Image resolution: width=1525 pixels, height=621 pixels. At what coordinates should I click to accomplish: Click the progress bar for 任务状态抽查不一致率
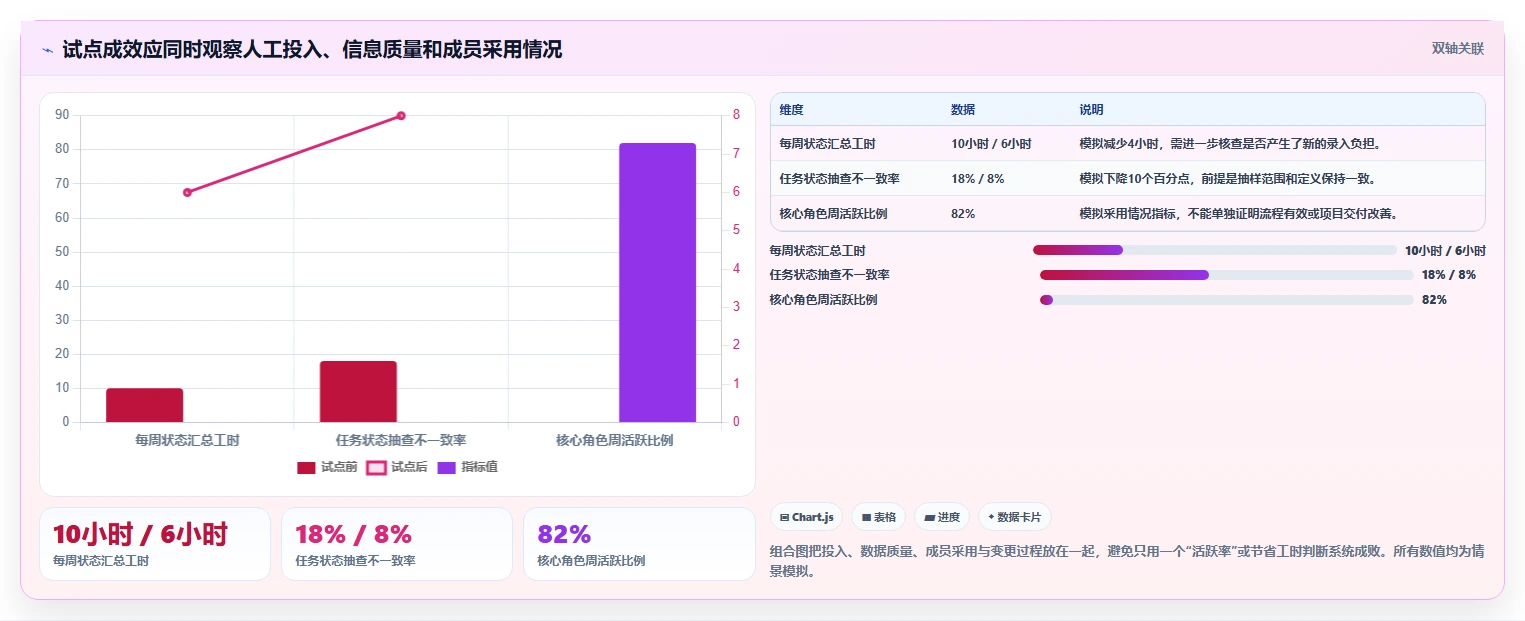coord(1226,275)
